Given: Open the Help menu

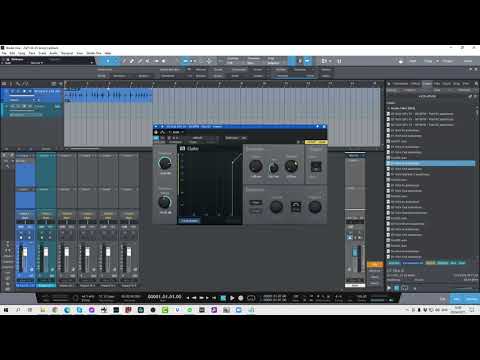Looking at the screenshot, I should tap(108, 53).
